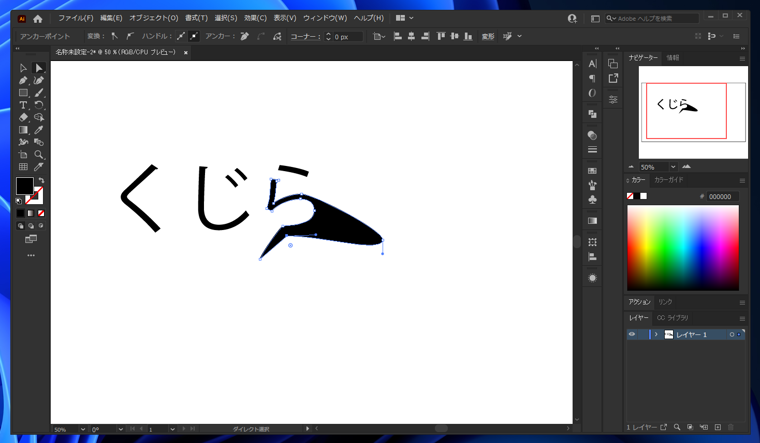Select the Blend tool
The width and height of the screenshot is (760, 443).
pos(39,142)
